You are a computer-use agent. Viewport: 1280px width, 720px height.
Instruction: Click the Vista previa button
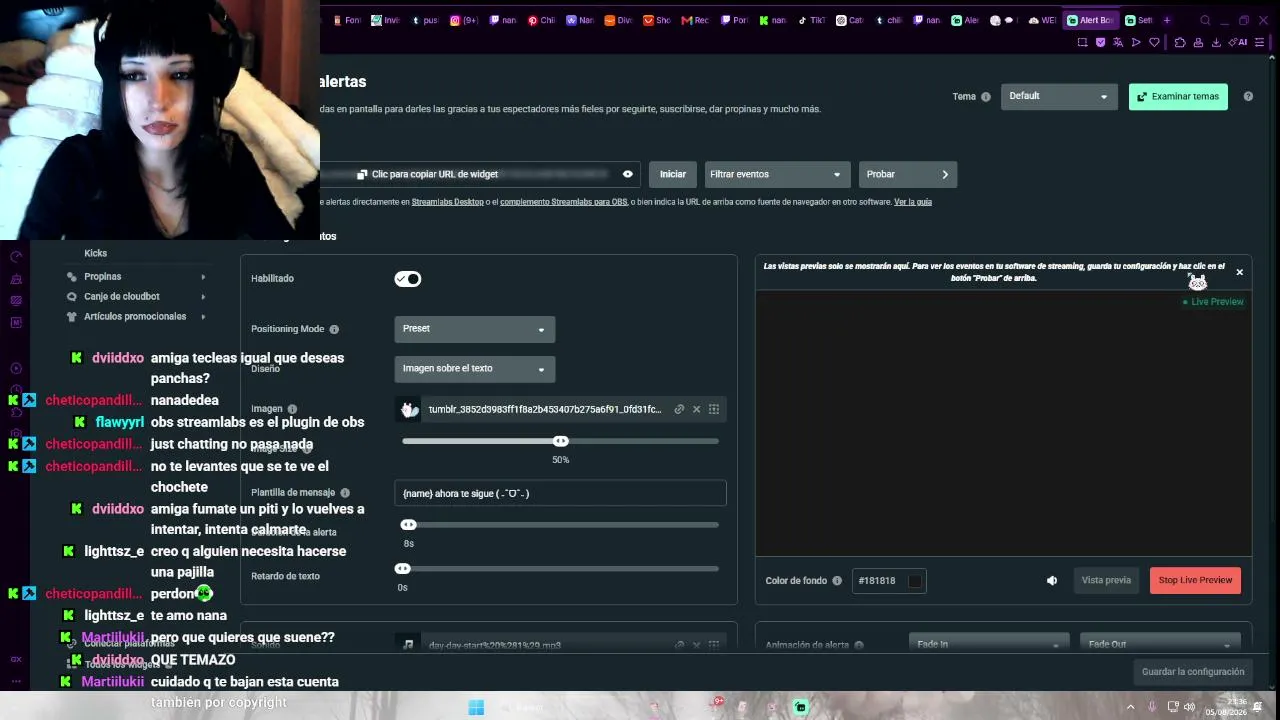tap(1106, 580)
